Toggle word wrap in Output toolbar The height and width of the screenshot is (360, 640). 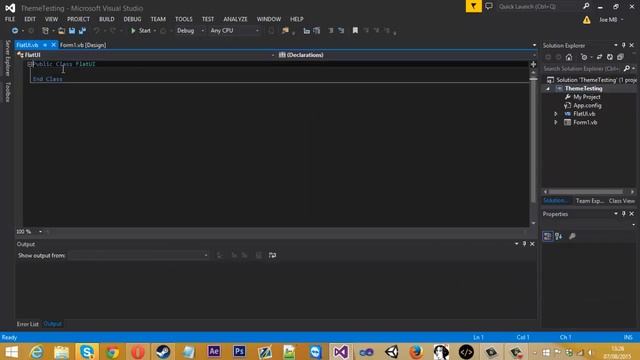pyautogui.click(x=272, y=256)
